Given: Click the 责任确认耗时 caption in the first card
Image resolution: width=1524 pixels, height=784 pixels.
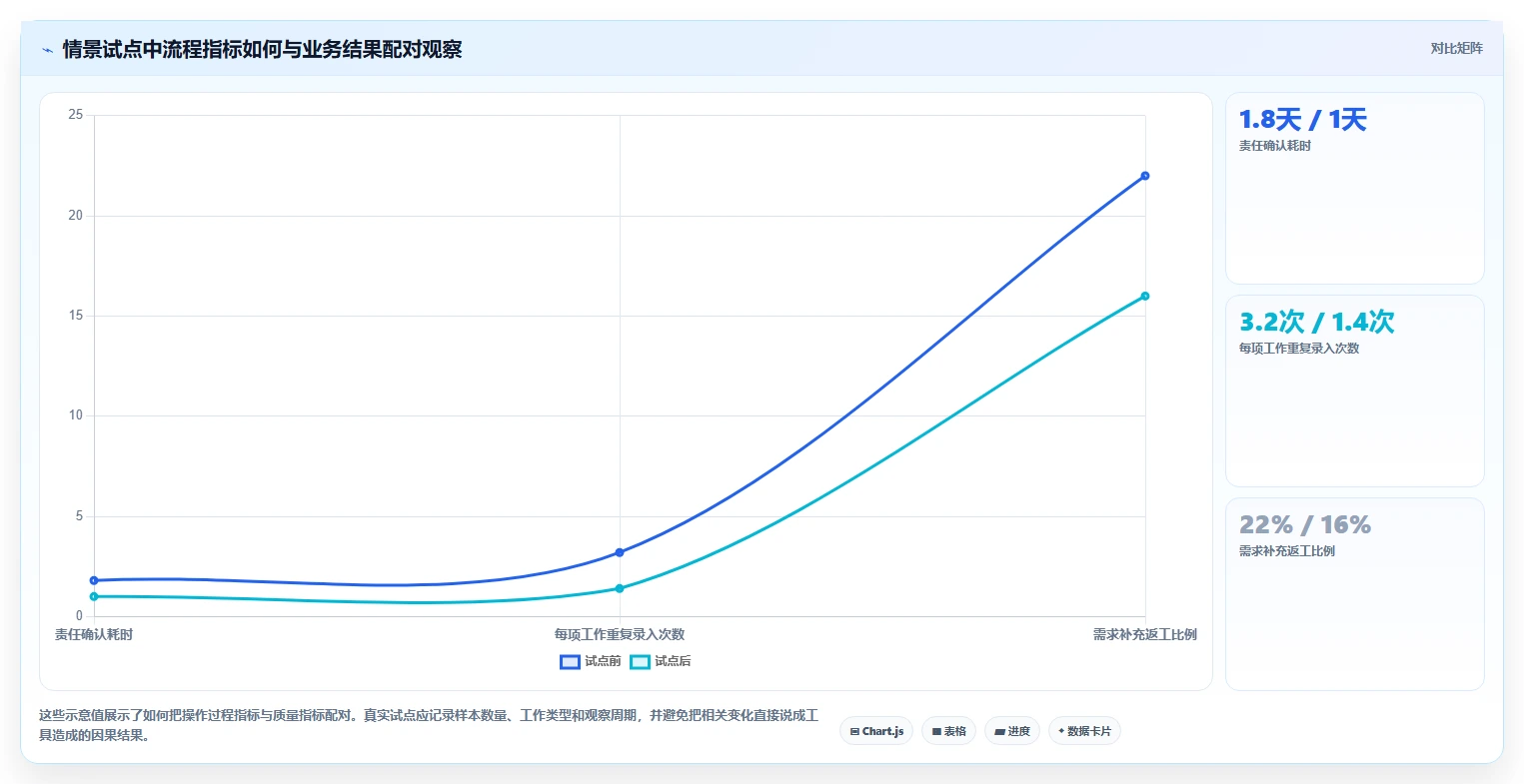Looking at the screenshot, I should coord(1275,146).
